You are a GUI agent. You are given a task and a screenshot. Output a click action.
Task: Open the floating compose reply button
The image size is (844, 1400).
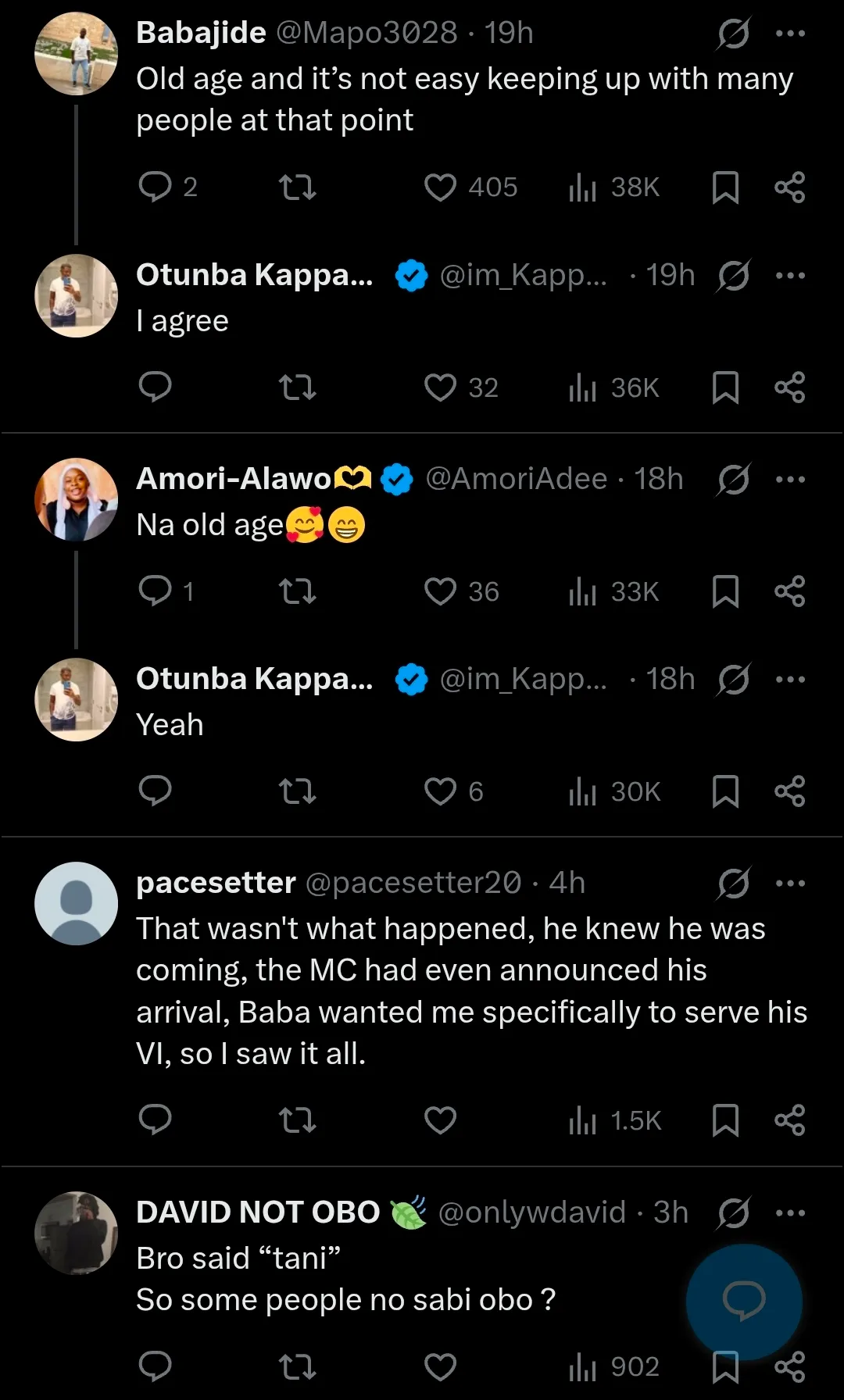[x=744, y=1302]
